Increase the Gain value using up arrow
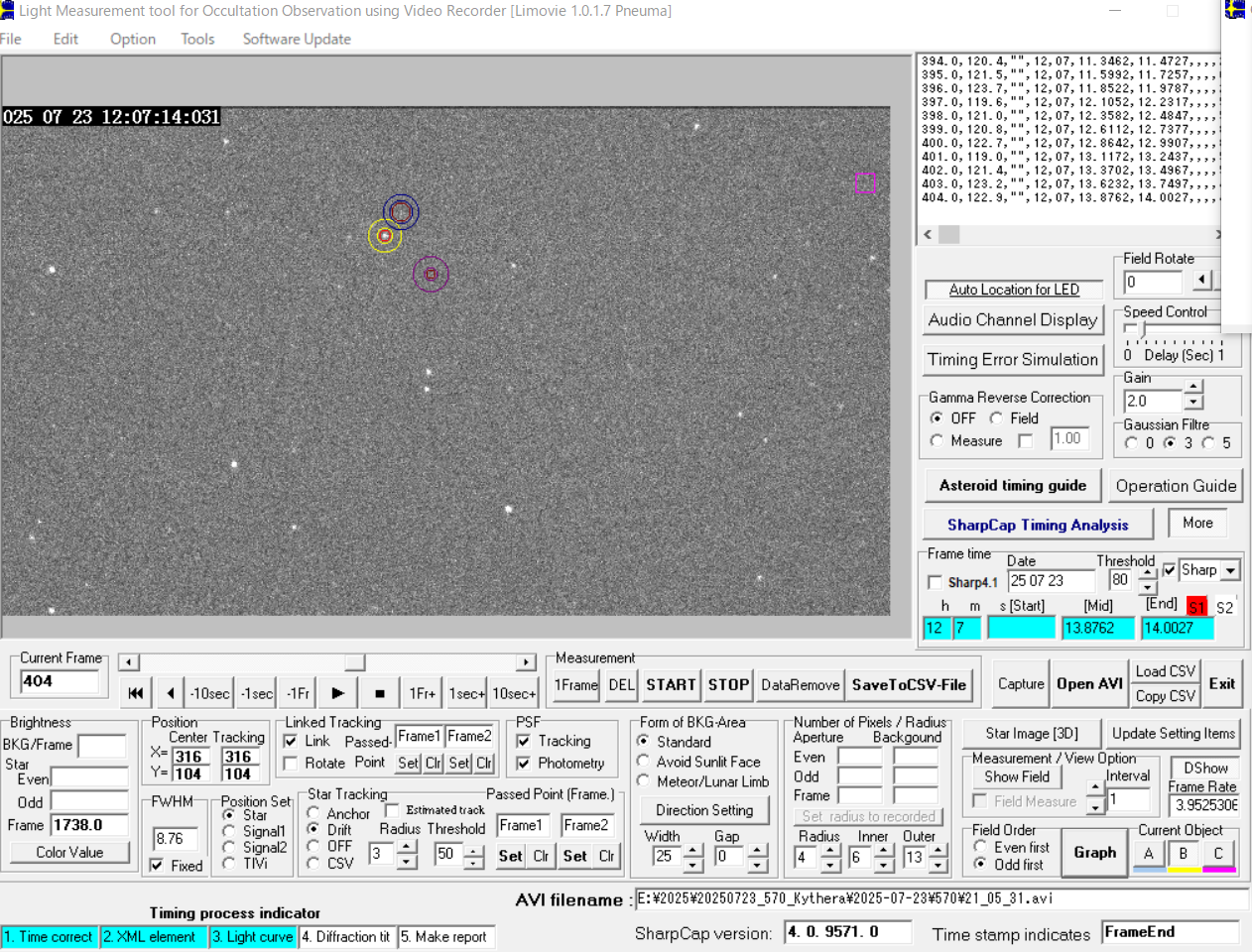This screenshot has height=952, width=1252. (1193, 387)
